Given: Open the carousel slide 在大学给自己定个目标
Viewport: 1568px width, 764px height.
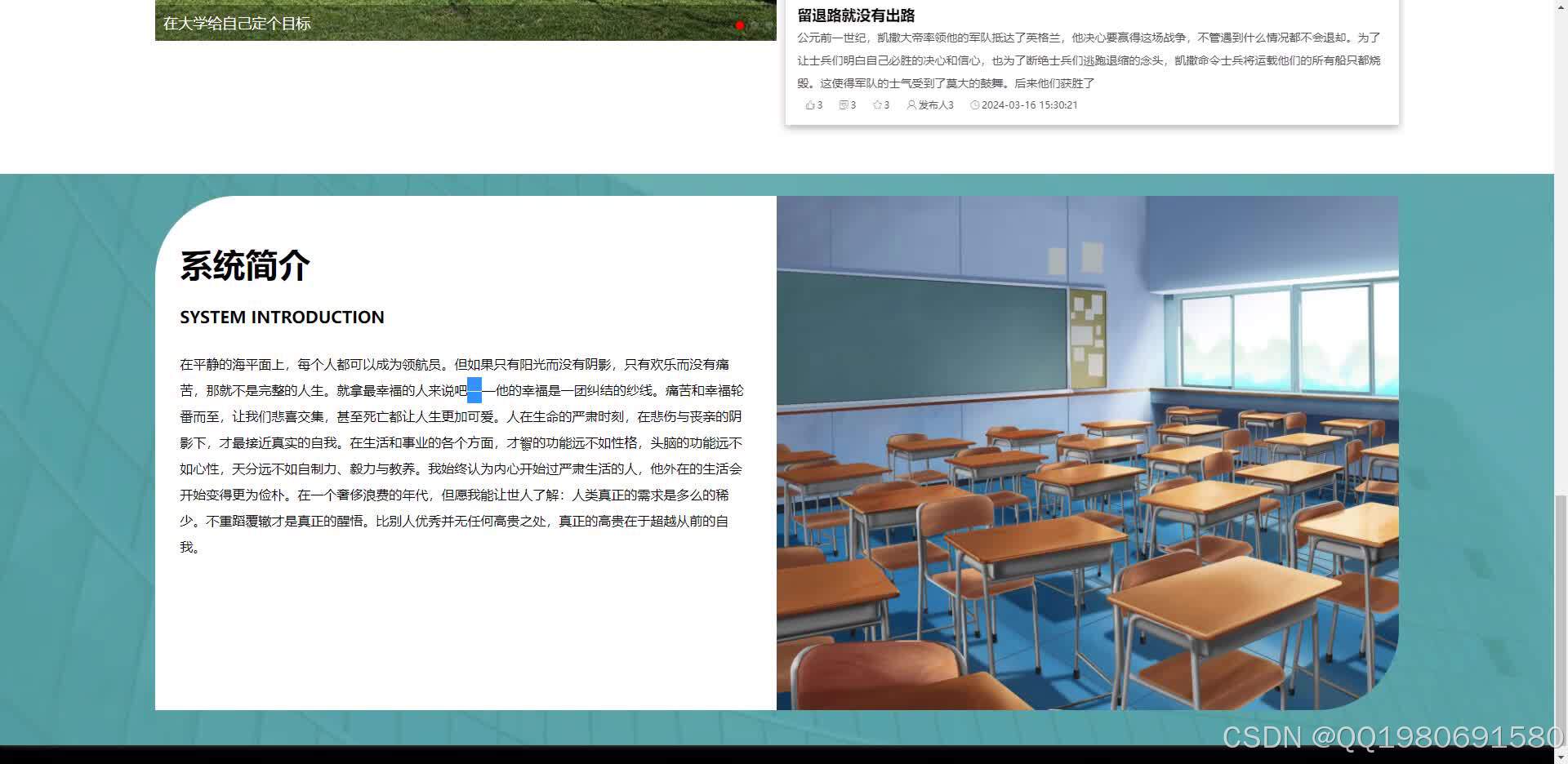Looking at the screenshot, I should tap(237, 23).
